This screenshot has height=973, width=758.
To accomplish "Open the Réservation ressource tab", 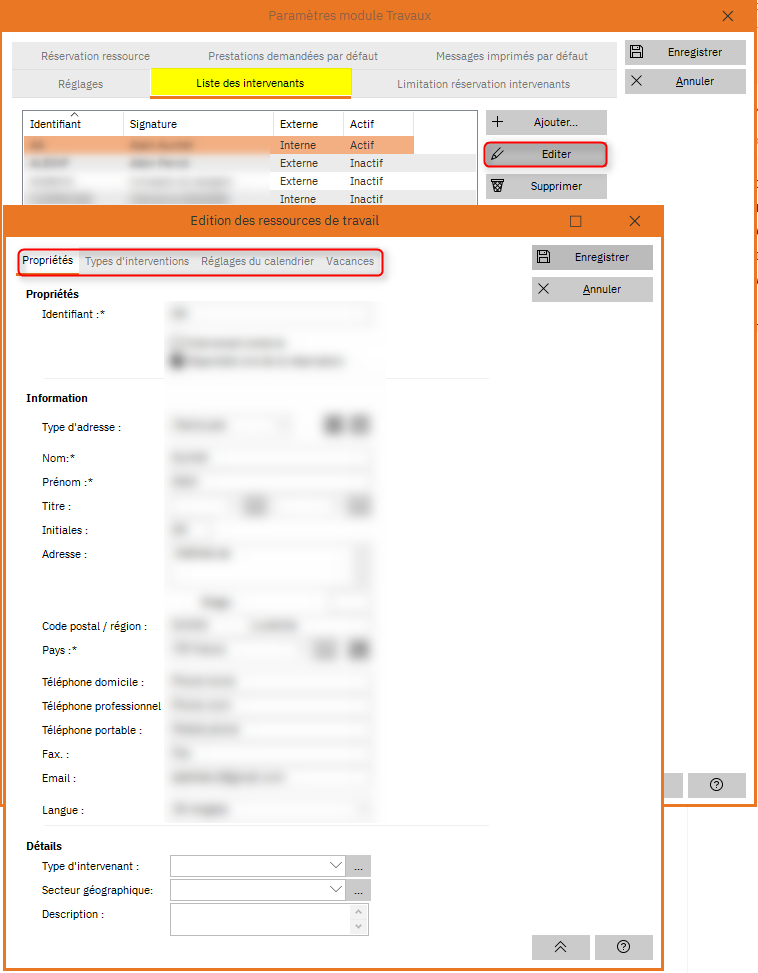I will click(96, 56).
